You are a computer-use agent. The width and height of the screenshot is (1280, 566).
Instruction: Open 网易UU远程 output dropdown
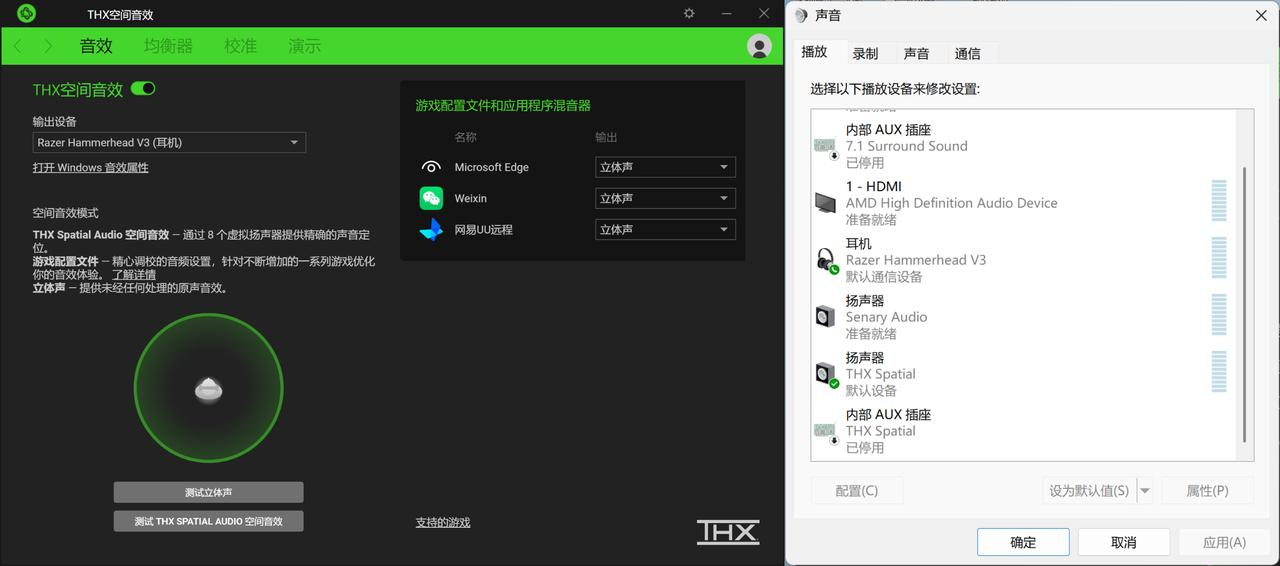(x=665, y=229)
